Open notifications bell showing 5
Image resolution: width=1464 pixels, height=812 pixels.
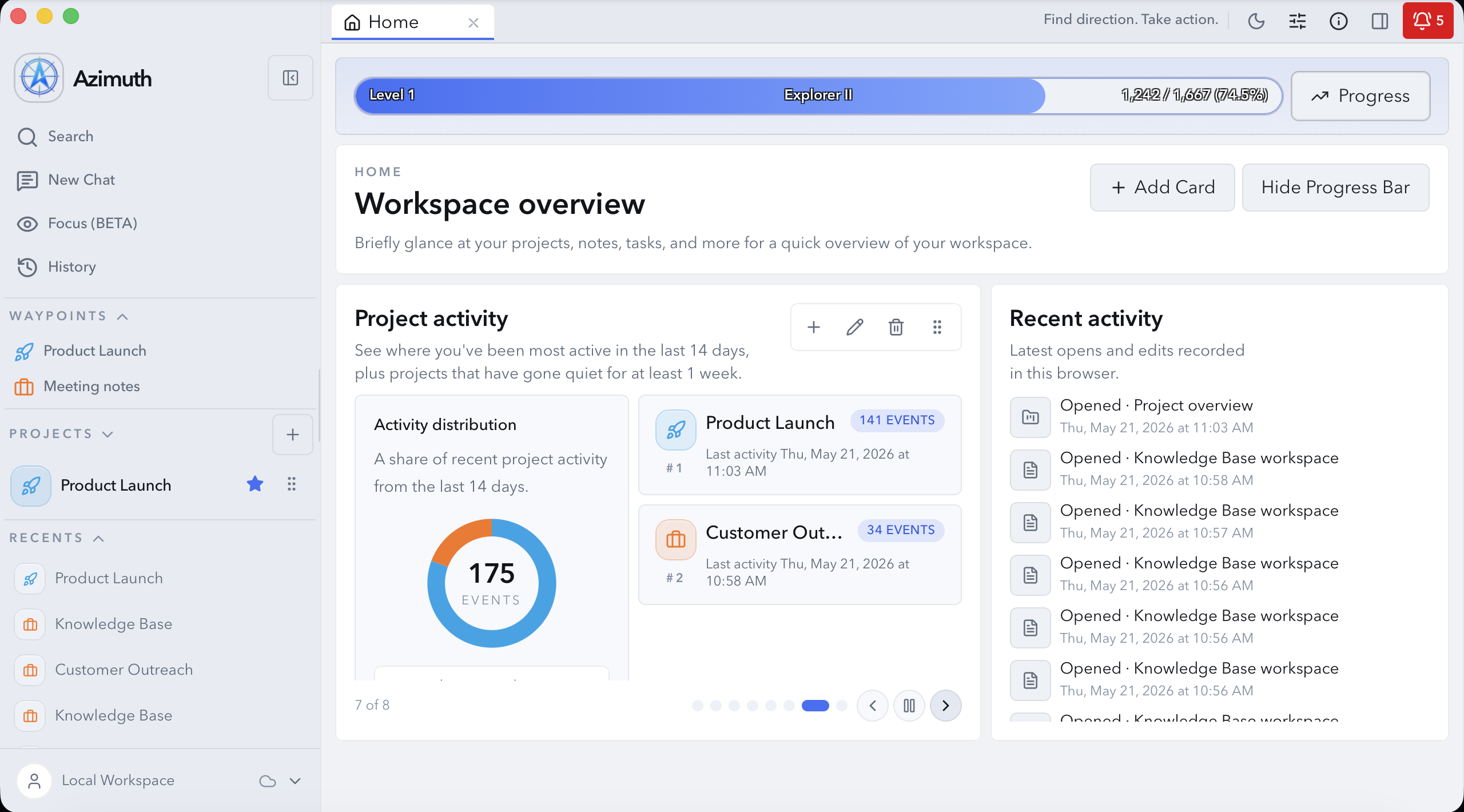tap(1428, 21)
